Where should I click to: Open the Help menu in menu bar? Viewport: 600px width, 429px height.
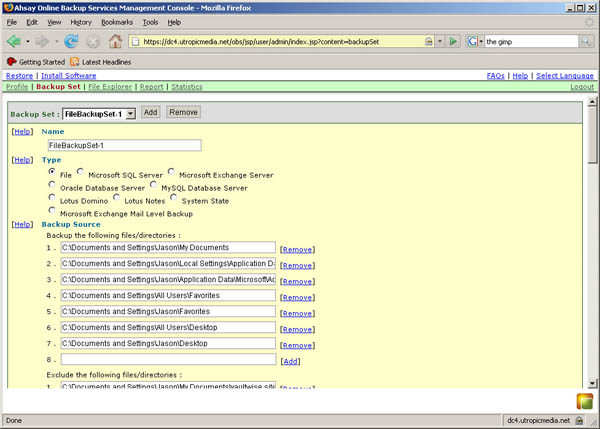(x=174, y=22)
